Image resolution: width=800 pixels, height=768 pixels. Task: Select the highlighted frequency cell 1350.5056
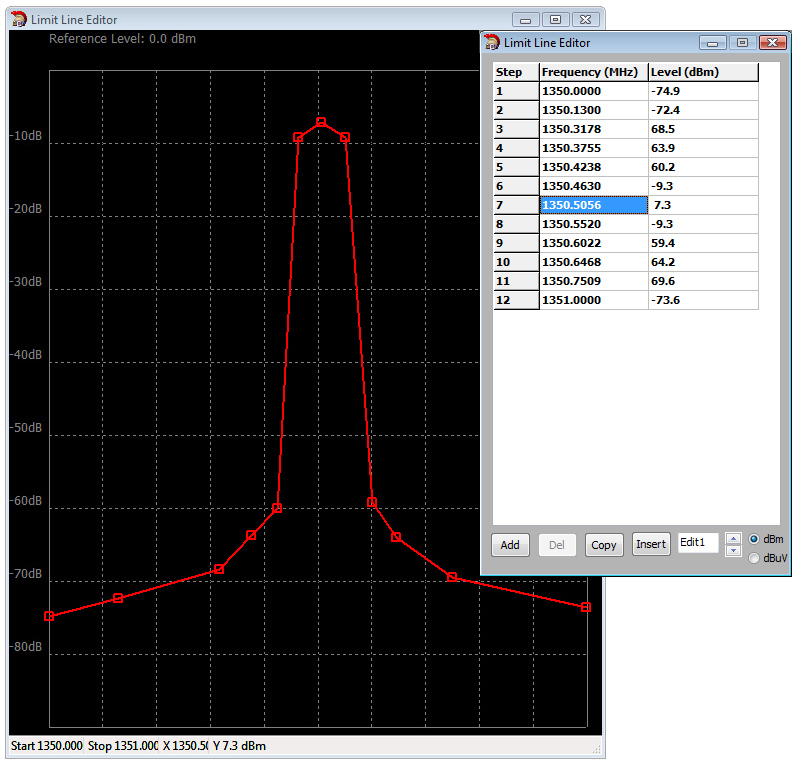tap(593, 205)
